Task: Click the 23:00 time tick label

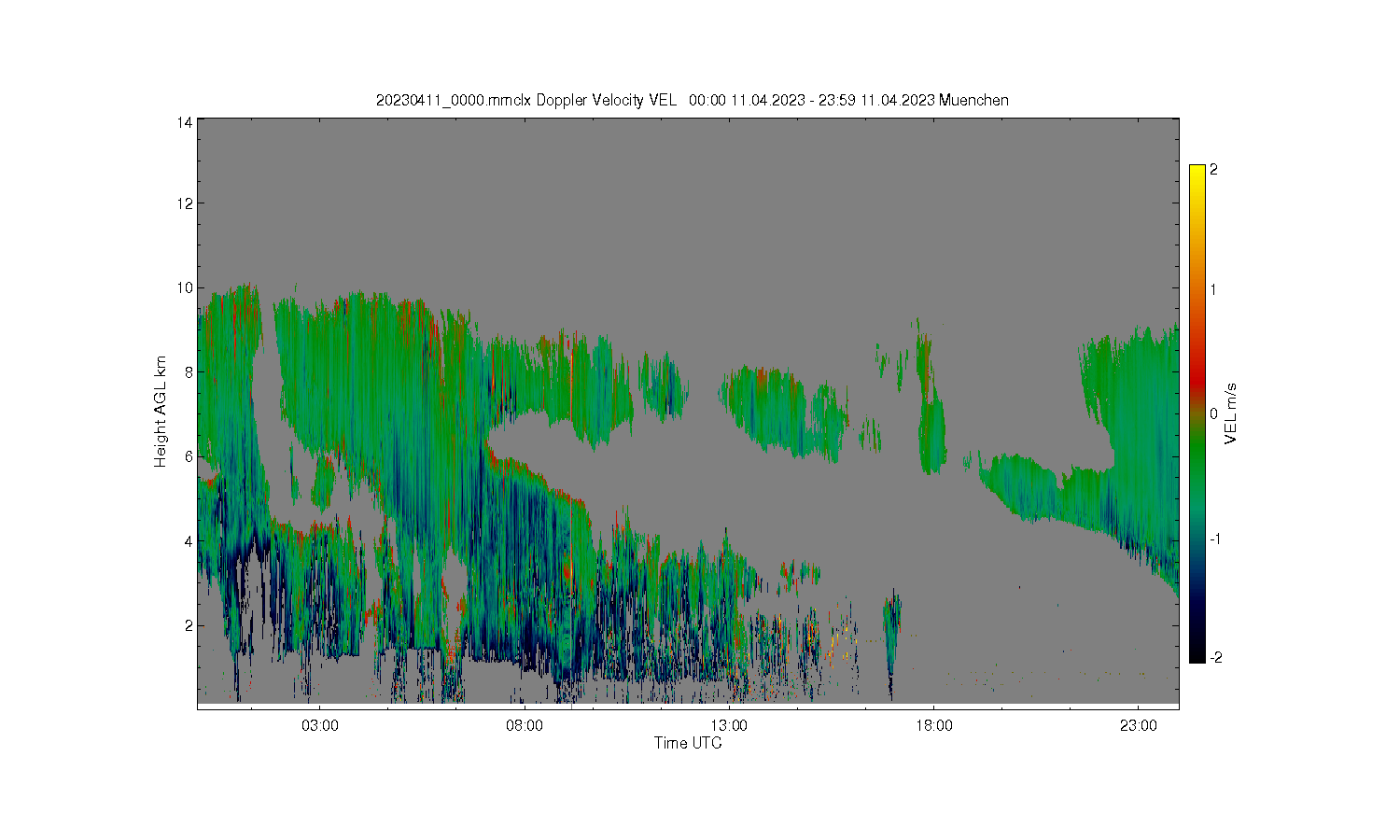Action: click(x=1139, y=726)
